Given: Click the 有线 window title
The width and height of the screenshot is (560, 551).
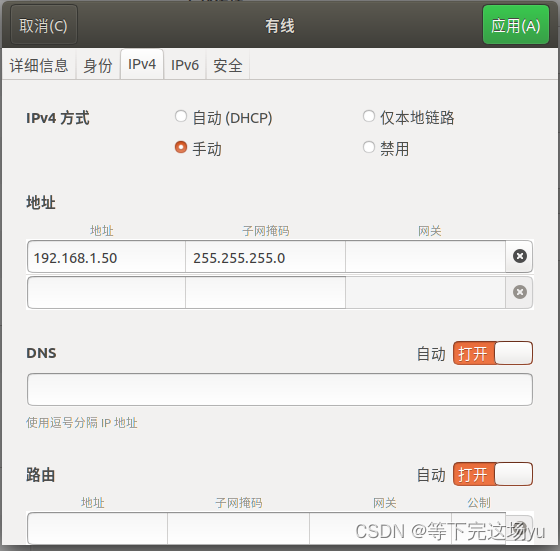Looking at the screenshot, I should pyautogui.click(x=280, y=26).
